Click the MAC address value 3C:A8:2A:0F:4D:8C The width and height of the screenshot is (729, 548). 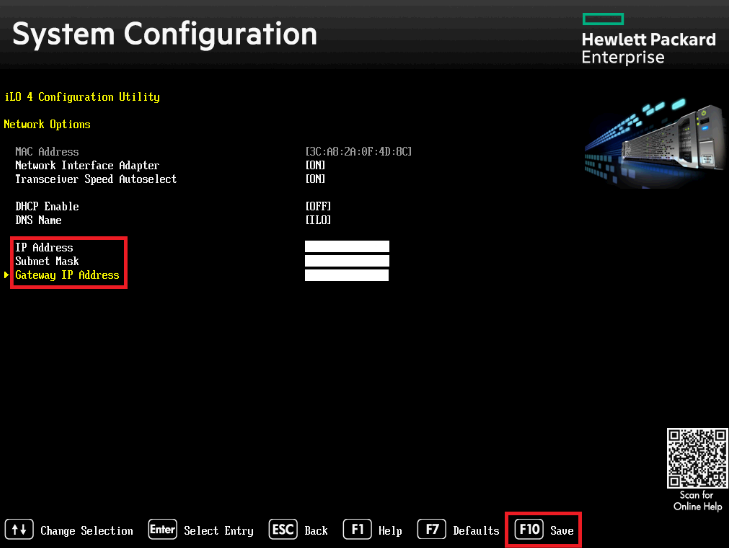coord(358,152)
